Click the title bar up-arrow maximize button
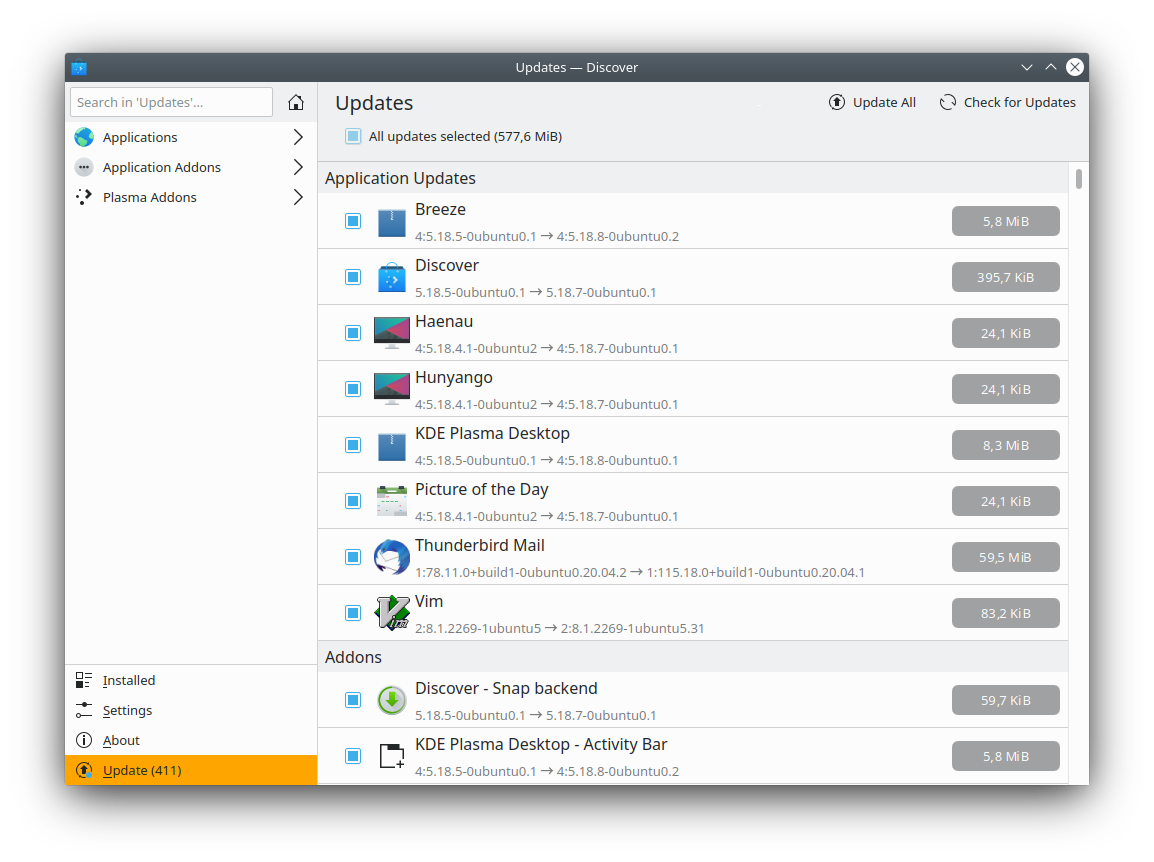 point(1051,67)
